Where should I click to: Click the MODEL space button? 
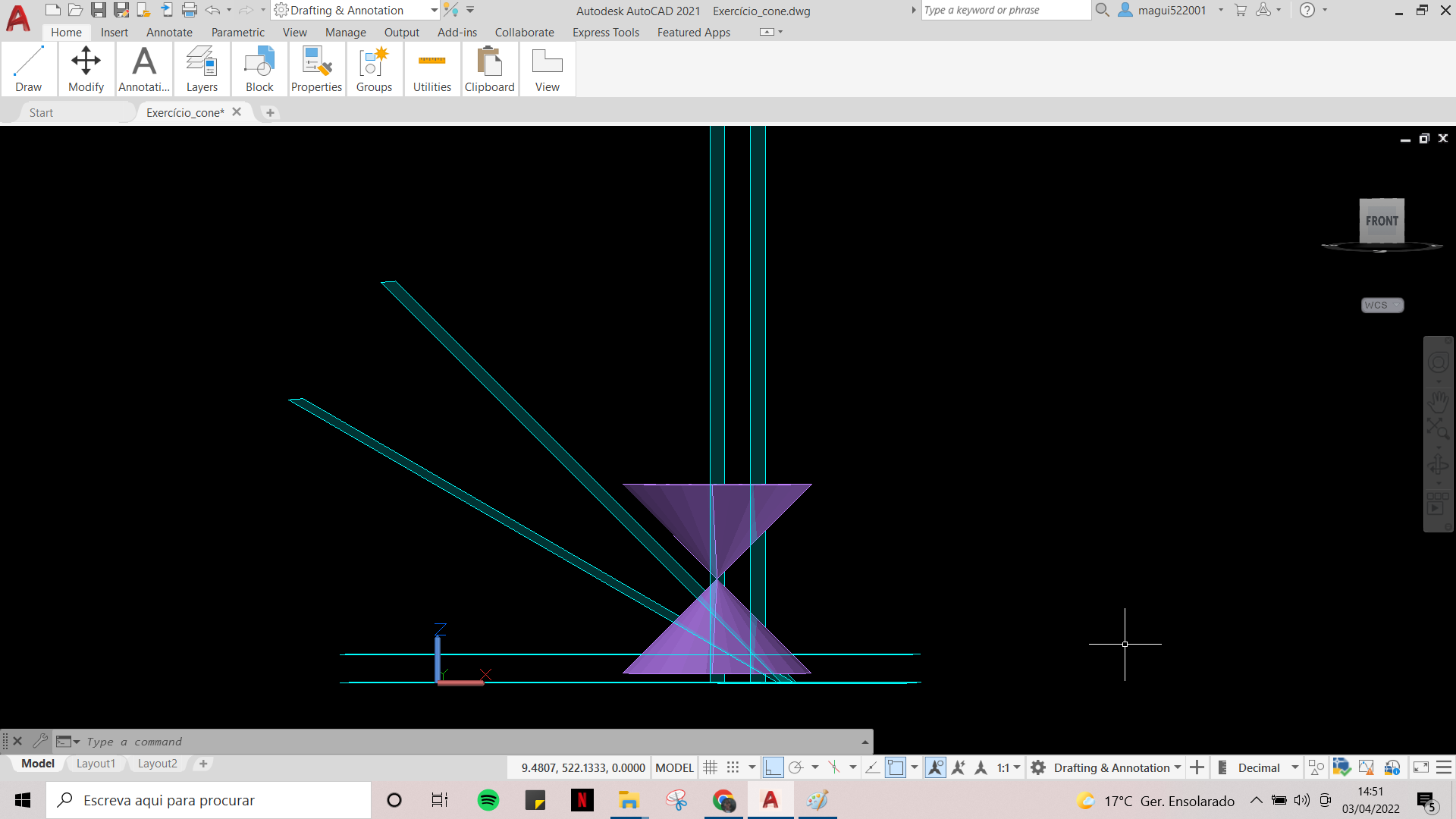pos(673,767)
